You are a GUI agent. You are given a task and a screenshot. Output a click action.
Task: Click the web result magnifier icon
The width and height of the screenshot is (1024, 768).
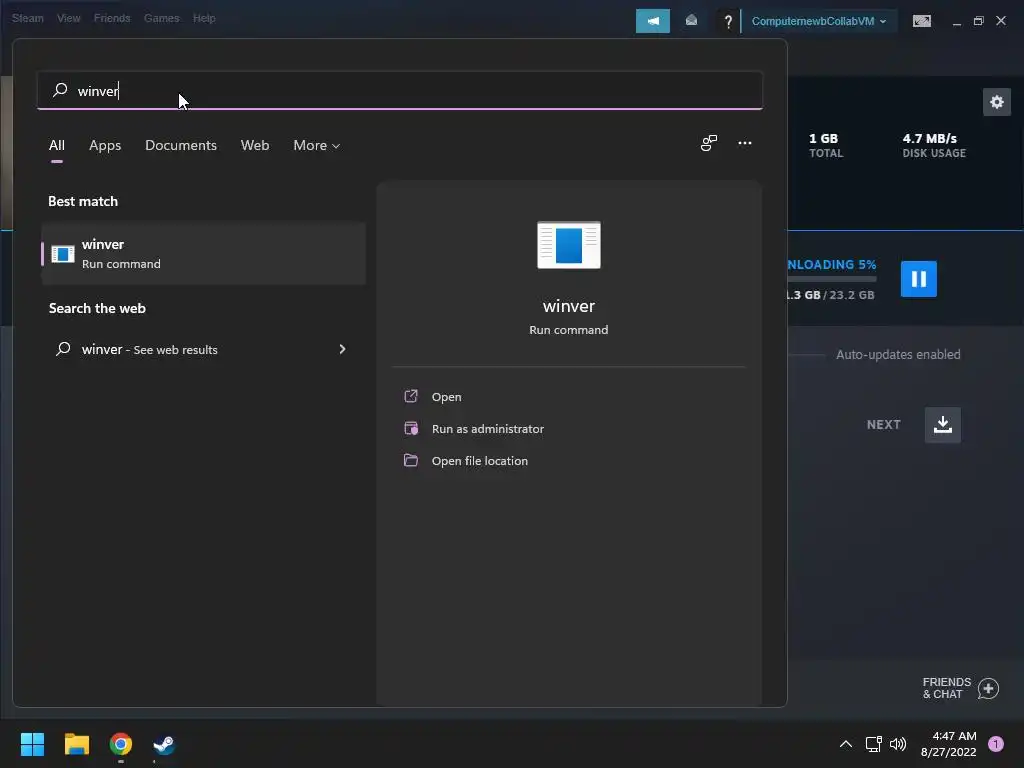(x=63, y=349)
